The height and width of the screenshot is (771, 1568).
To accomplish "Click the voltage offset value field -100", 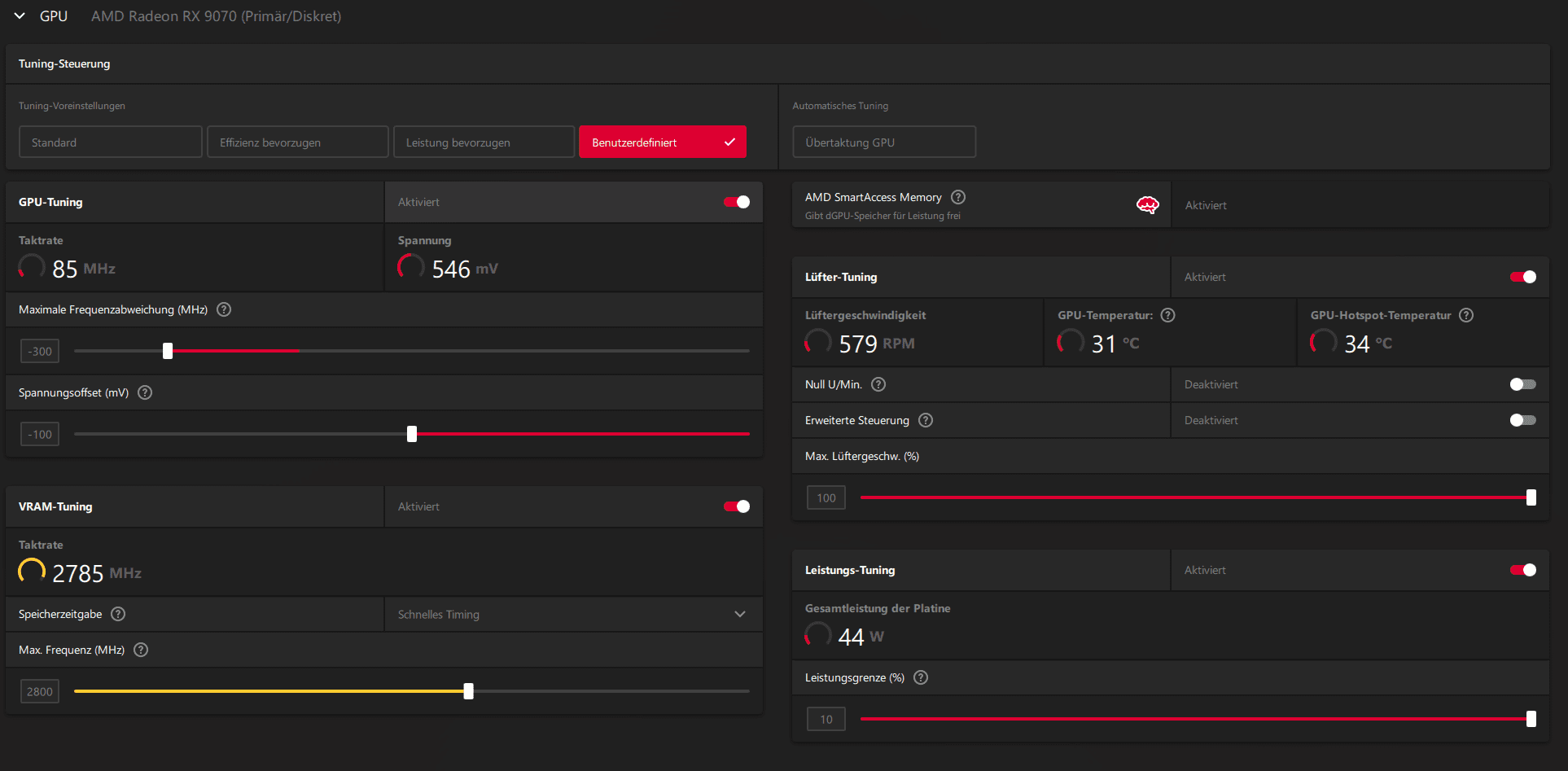I will 40,434.
